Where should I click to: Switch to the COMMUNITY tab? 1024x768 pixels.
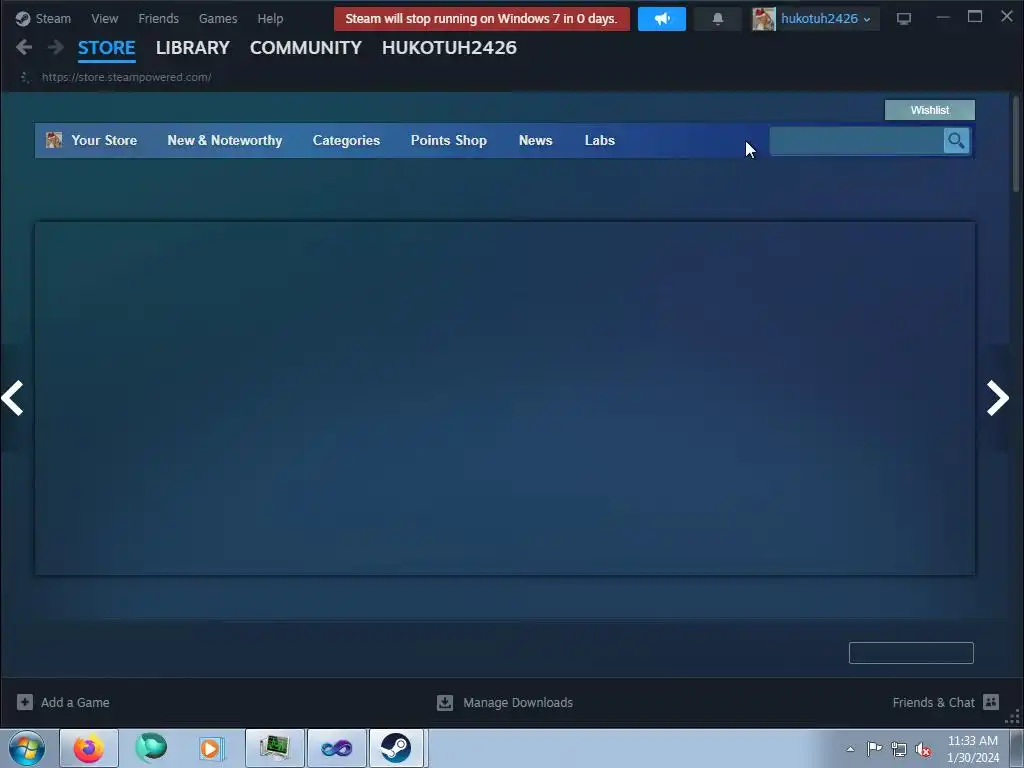click(306, 48)
